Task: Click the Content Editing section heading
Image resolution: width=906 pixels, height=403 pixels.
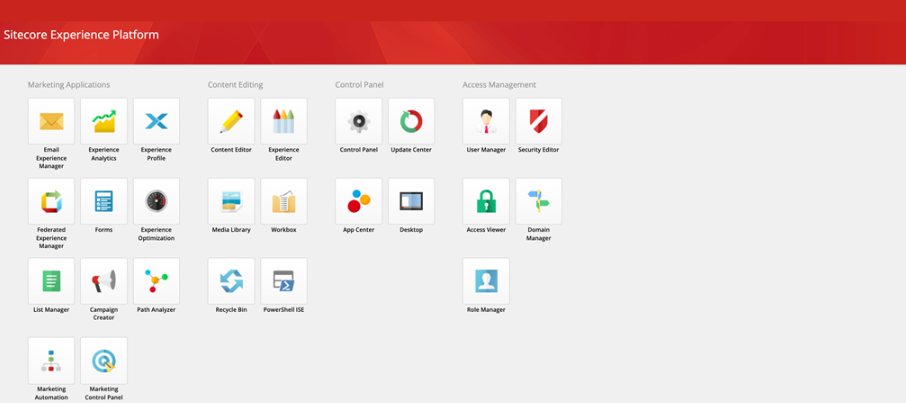Action: (235, 85)
